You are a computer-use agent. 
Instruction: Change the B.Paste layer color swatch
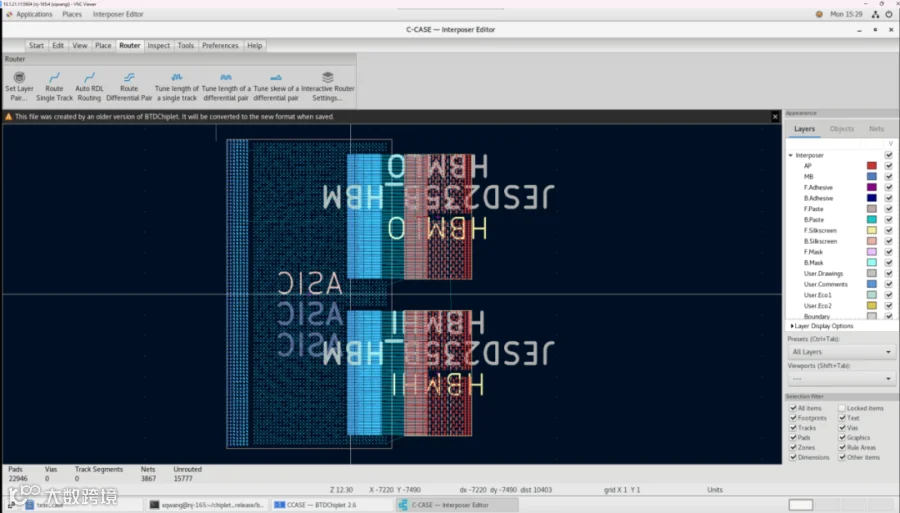pos(871,220)
